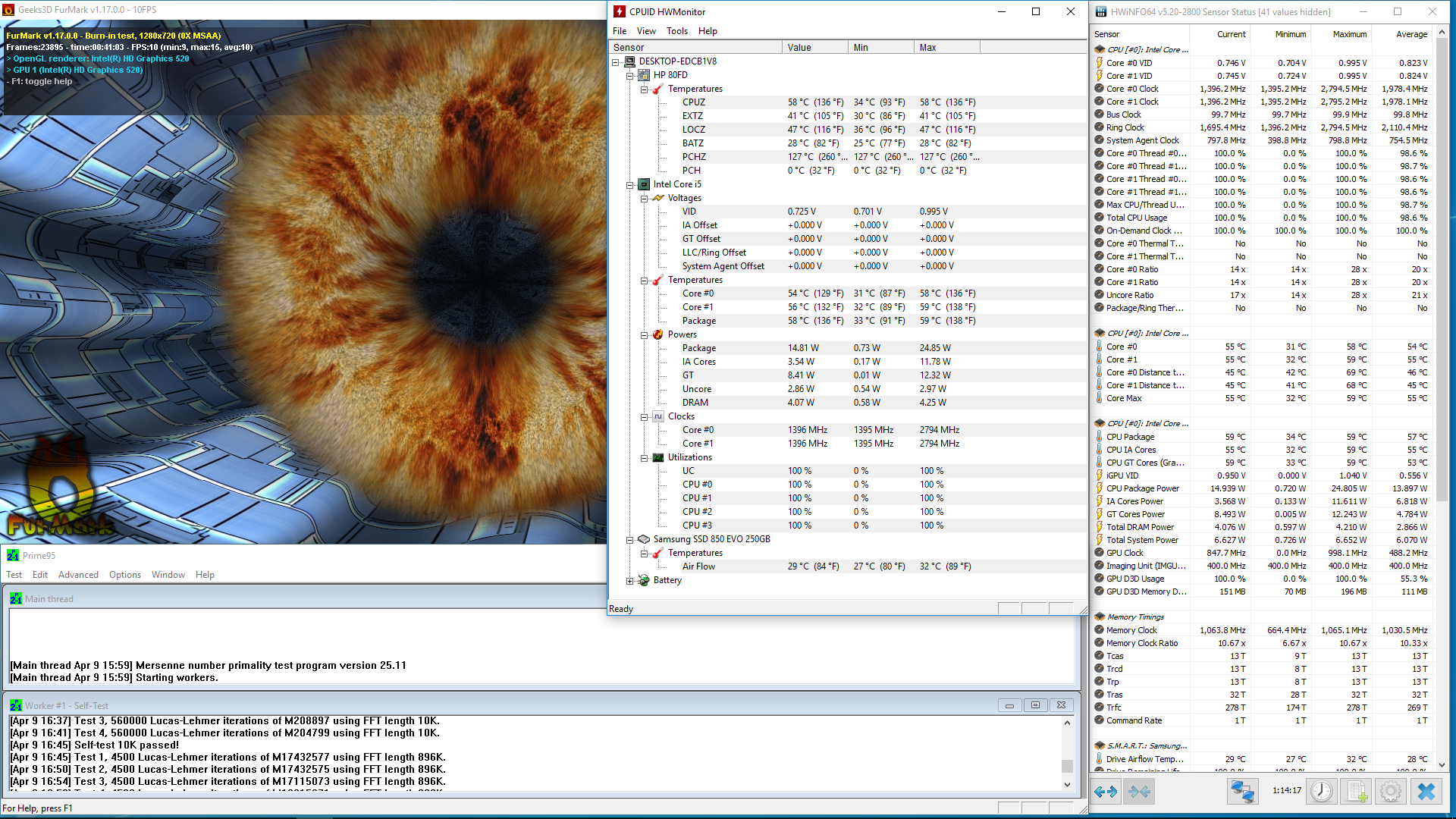
Task: Click Prime95 Main thread window icon
Action: click(x=16, y=599)
